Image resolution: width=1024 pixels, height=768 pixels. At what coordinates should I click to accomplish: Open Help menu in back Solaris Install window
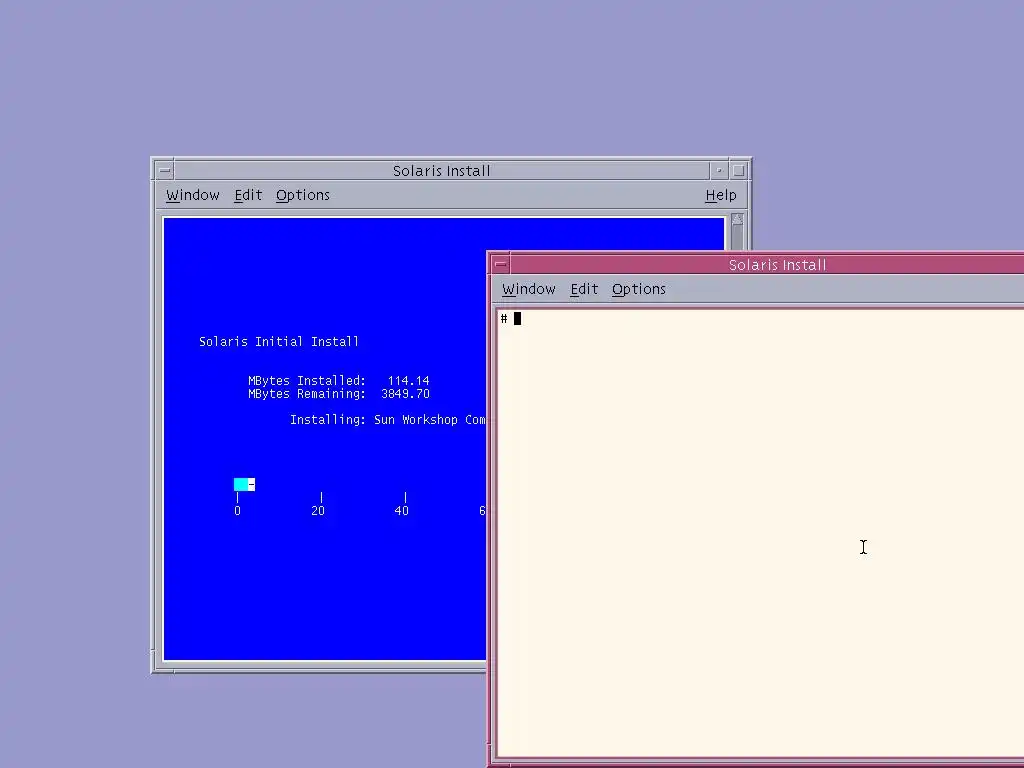pyautogui.click(x=720, y=195)
